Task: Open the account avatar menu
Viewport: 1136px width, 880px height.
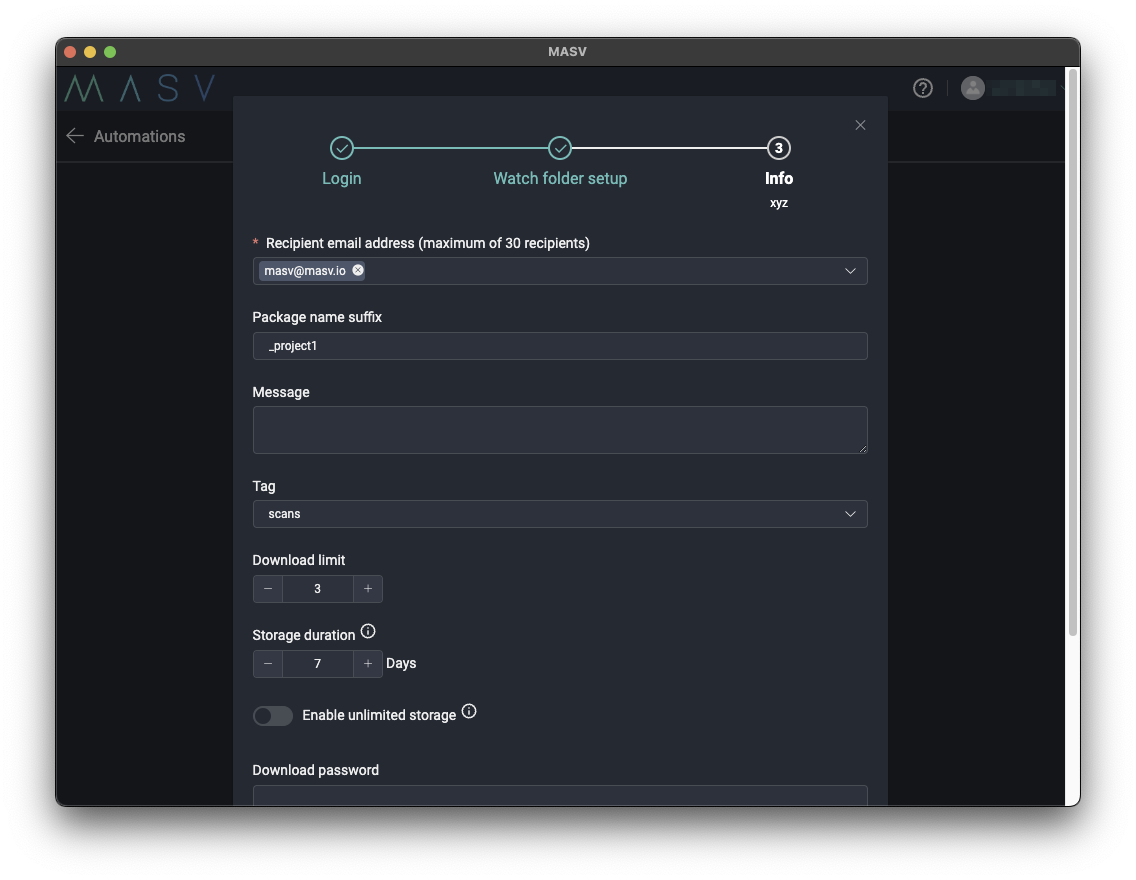Action: click(973, 88)
